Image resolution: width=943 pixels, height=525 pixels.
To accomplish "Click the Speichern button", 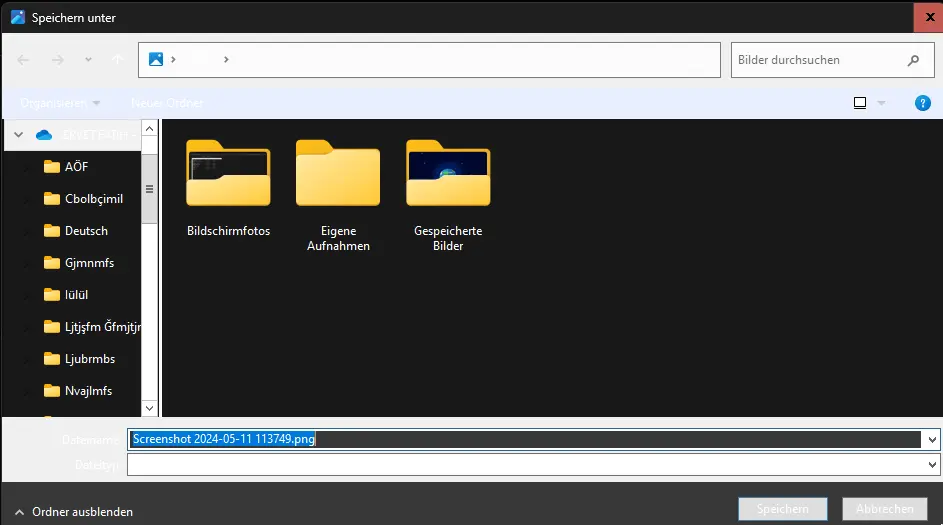I will 782,509.
